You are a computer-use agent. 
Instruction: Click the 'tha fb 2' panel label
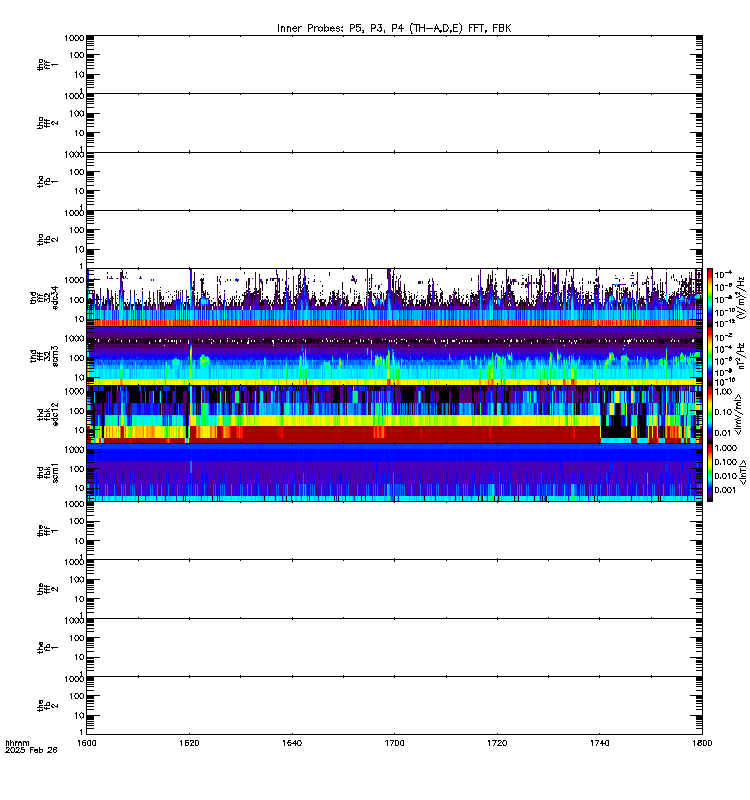[48, 239]
